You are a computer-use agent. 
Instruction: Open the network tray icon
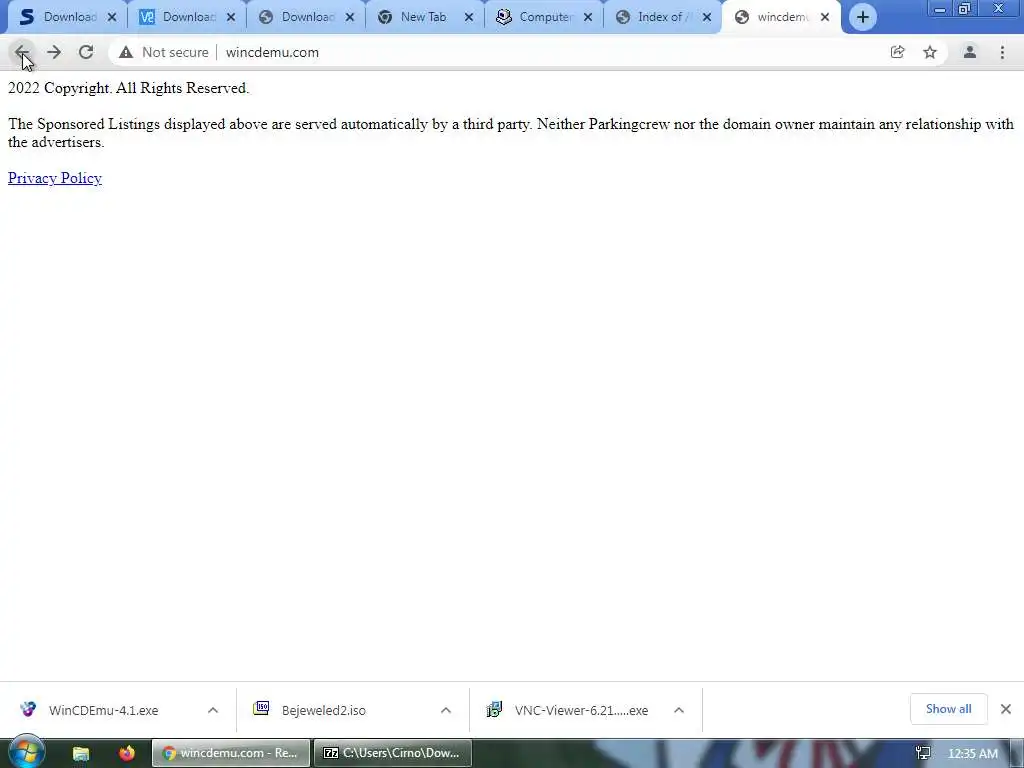923,754
